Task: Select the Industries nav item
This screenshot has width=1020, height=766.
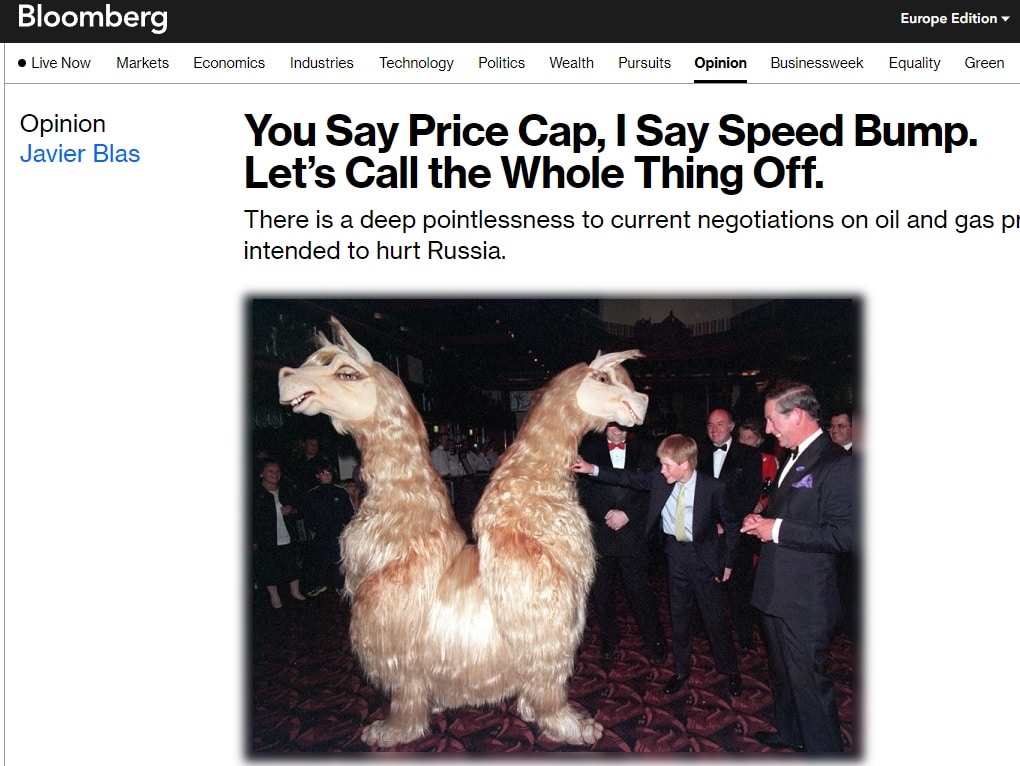Action: 321,63
